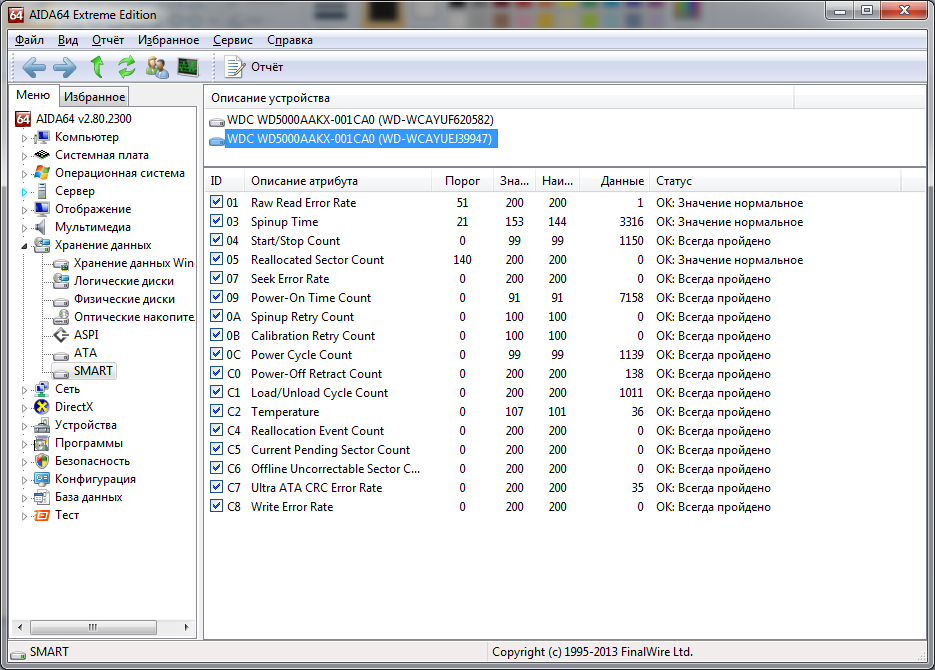Open the Сервер tree item
This screenshot has height=670, width=935.
(75, 191)
